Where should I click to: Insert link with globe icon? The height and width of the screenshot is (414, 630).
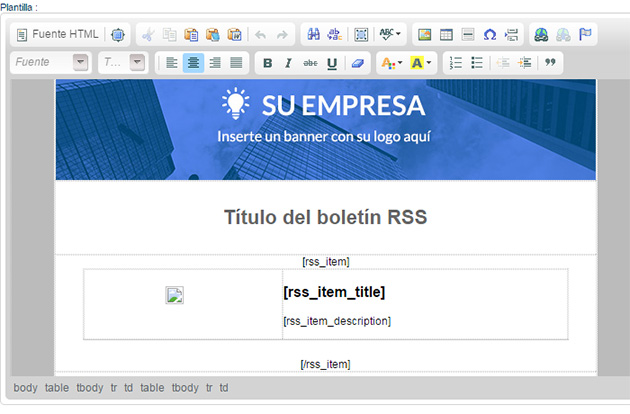point(541,35)
